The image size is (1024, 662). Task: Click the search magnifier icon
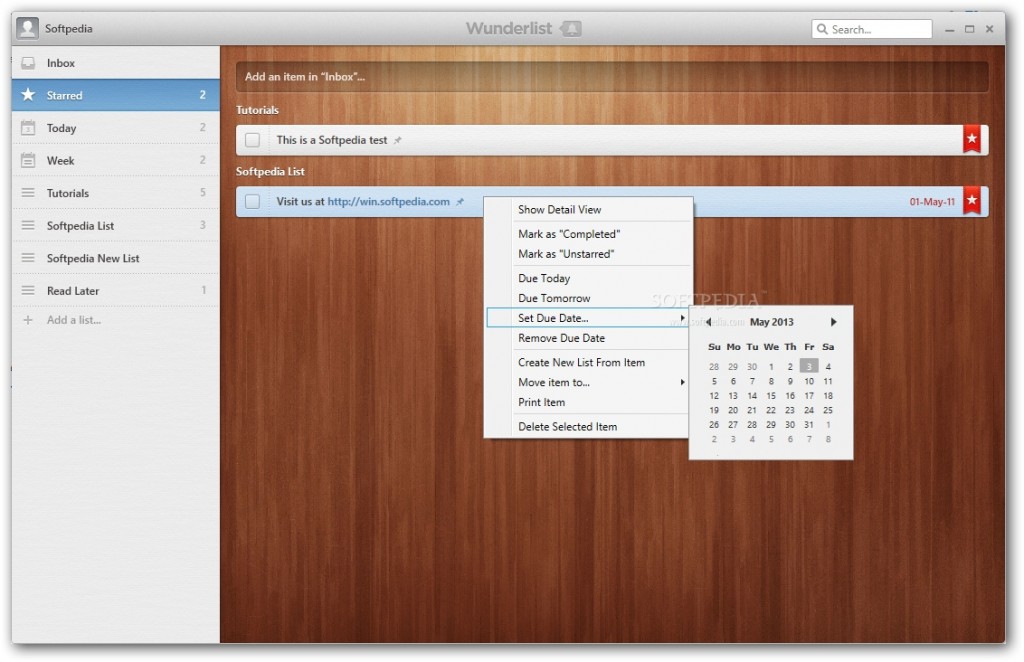coord(823,28)
